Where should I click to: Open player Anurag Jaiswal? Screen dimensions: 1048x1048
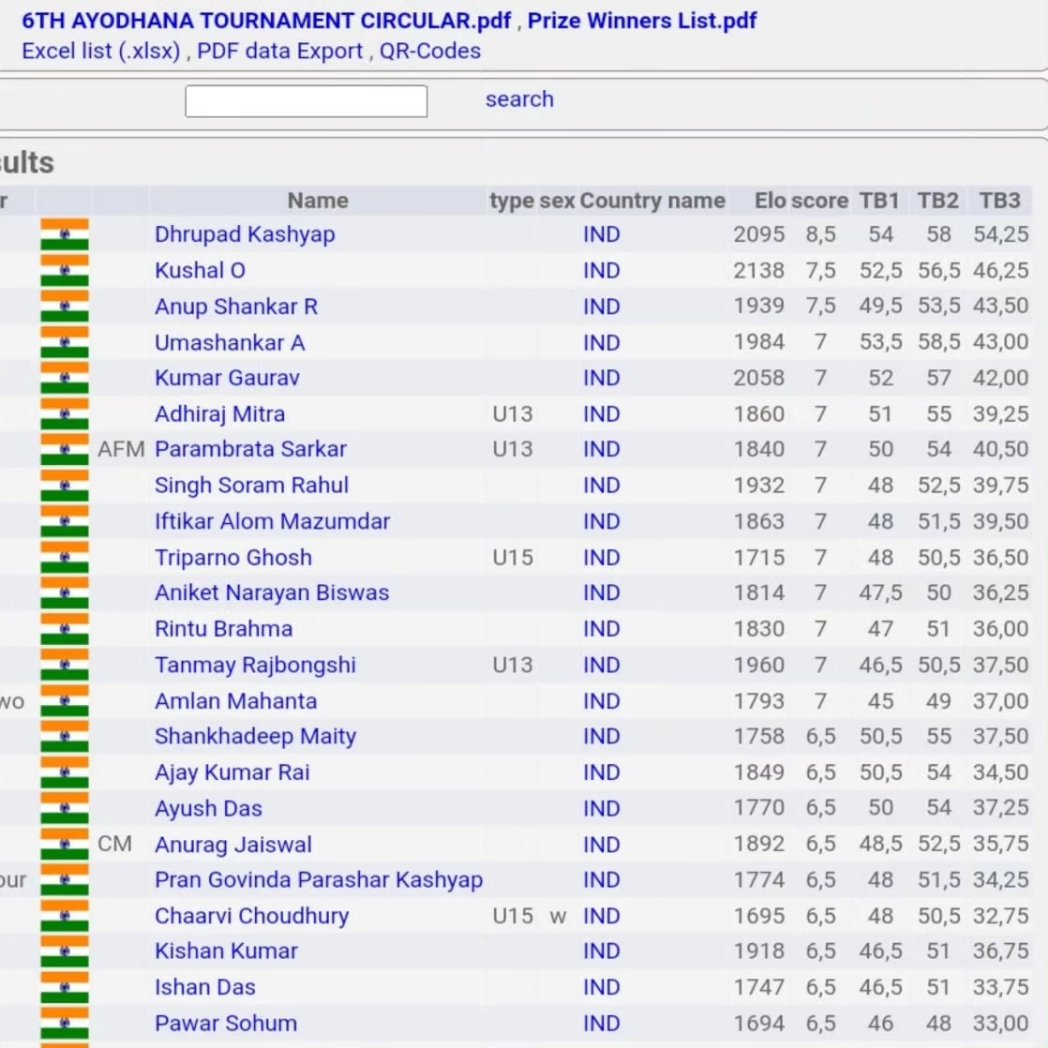233,845
